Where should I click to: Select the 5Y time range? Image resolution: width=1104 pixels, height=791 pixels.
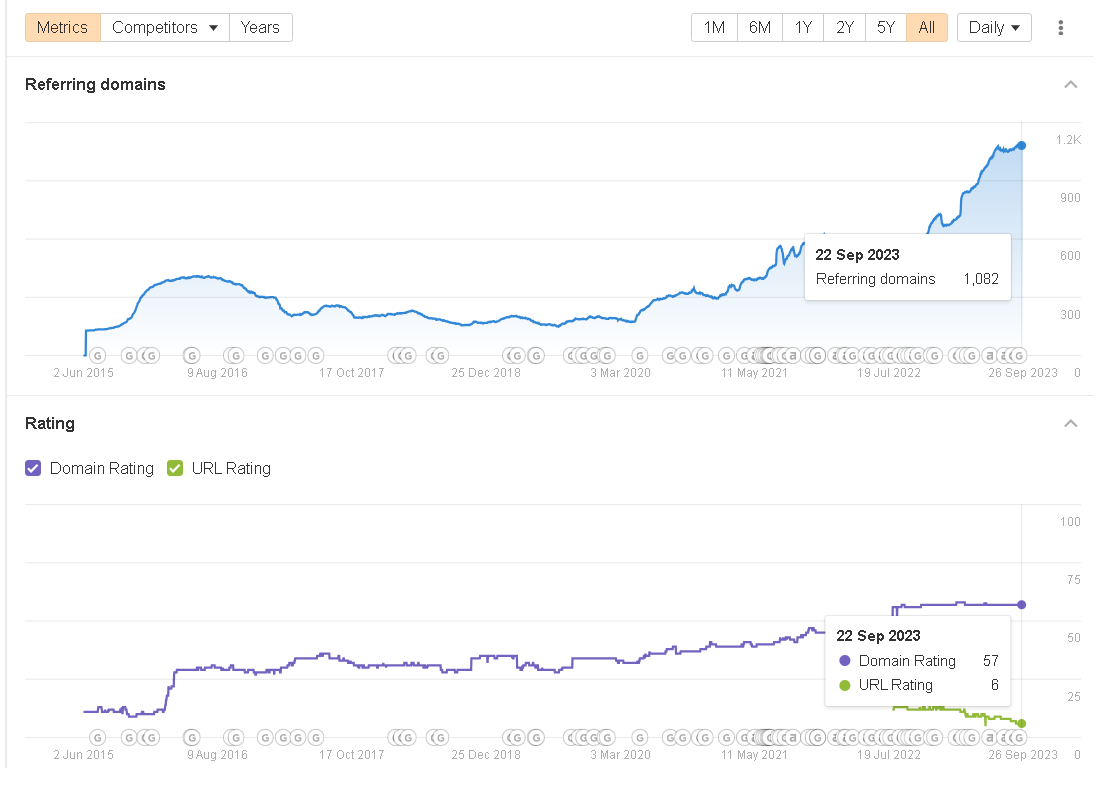coord(886,28)
